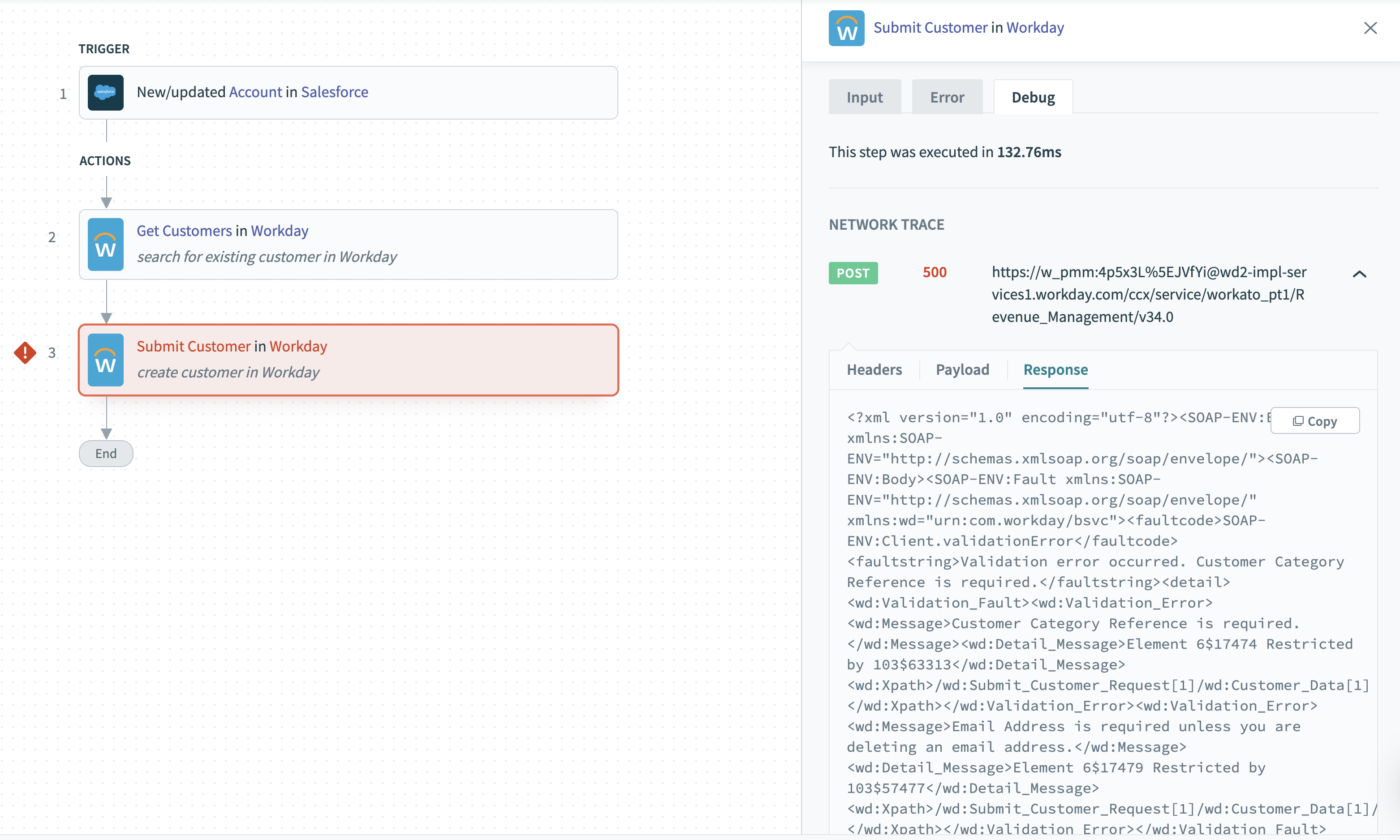Image resolution: width=1400 pixels, height=840 pixels.
Task: Copy the response XML with Copy button
Action: click(1314, 420)
